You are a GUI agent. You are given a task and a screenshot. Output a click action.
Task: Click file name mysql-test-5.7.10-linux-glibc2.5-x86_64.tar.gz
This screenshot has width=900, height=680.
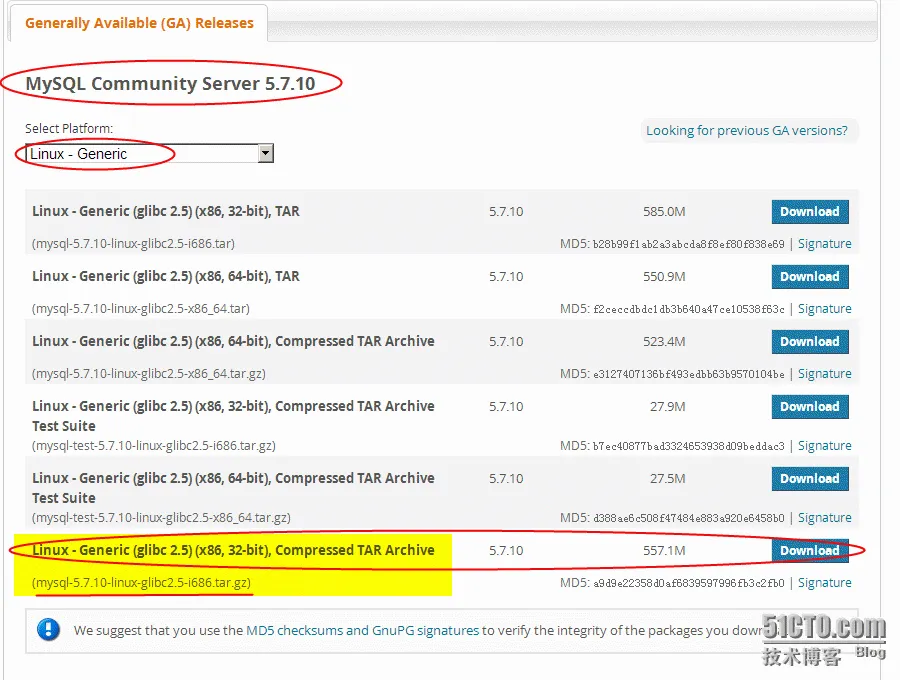point(161,518)
